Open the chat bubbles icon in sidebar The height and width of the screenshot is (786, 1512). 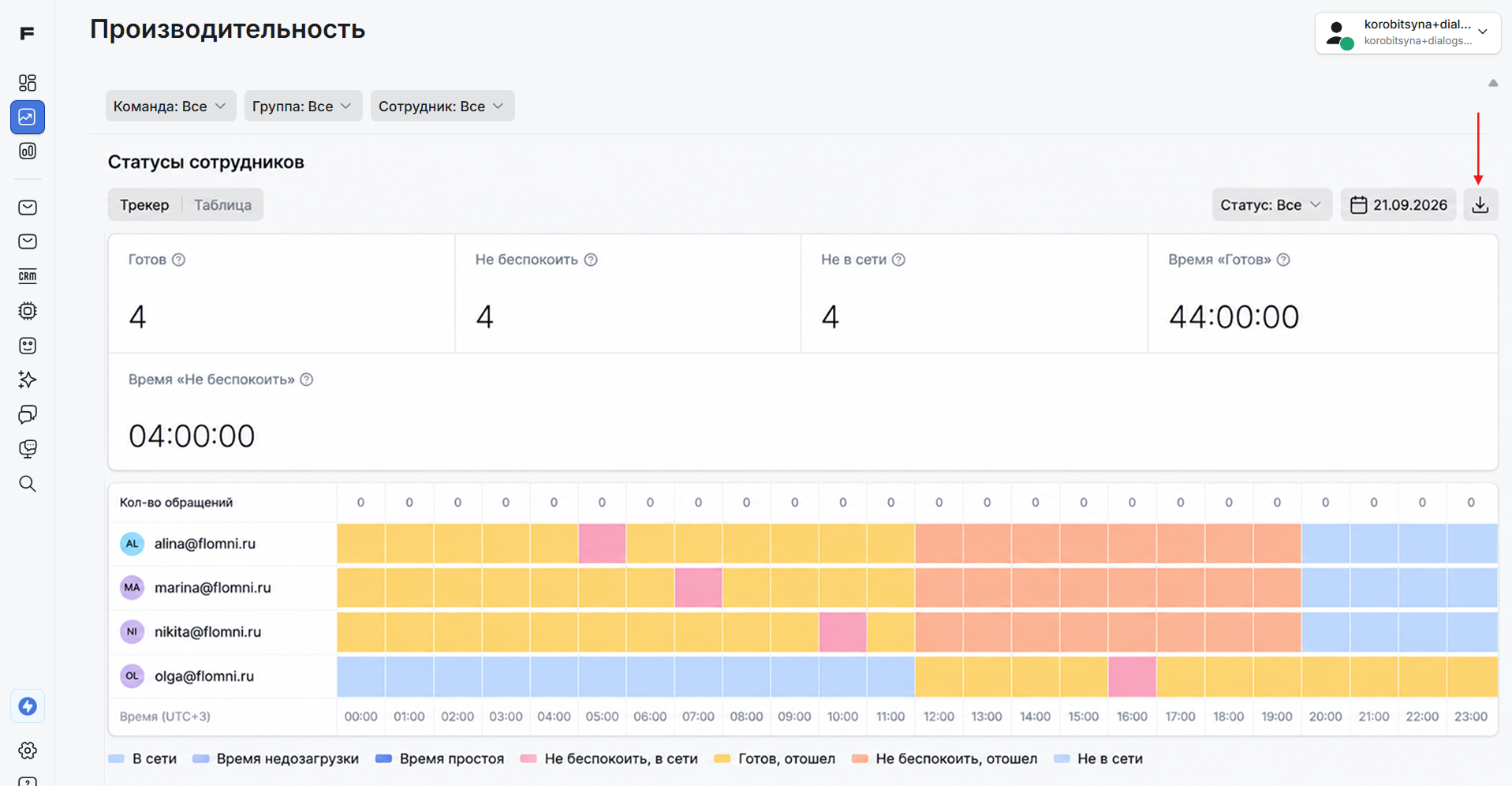coord(28,414)
